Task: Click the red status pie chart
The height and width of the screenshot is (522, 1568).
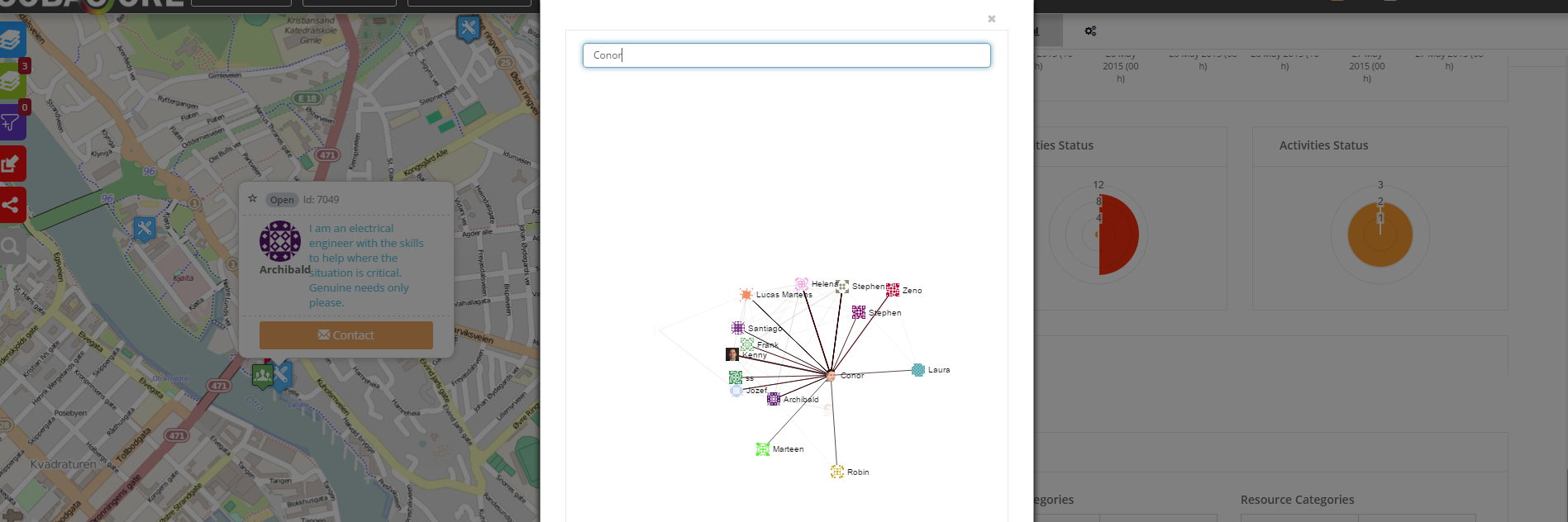Action: tap(1118, 235)
